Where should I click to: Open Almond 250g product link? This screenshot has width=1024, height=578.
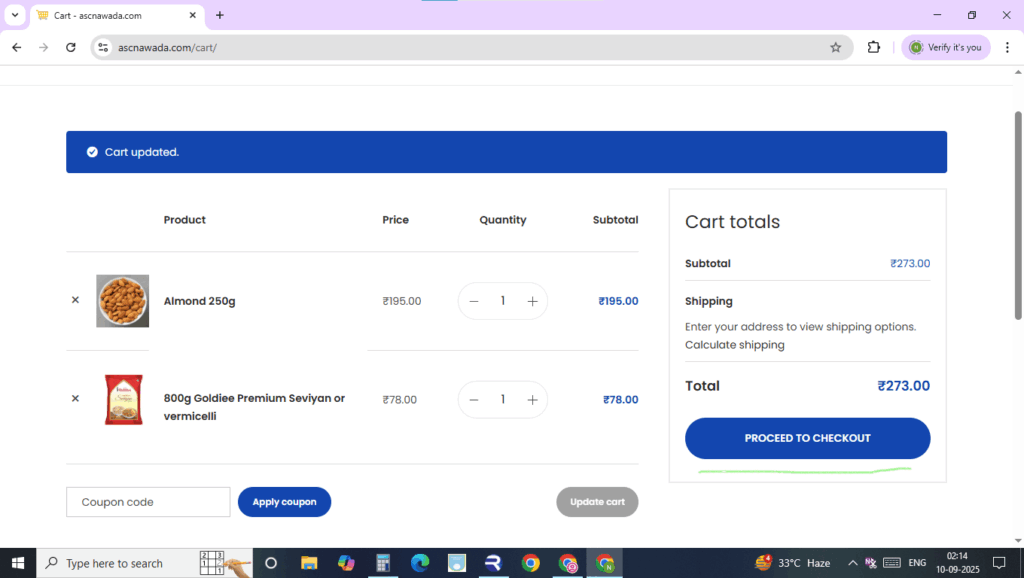199,301
